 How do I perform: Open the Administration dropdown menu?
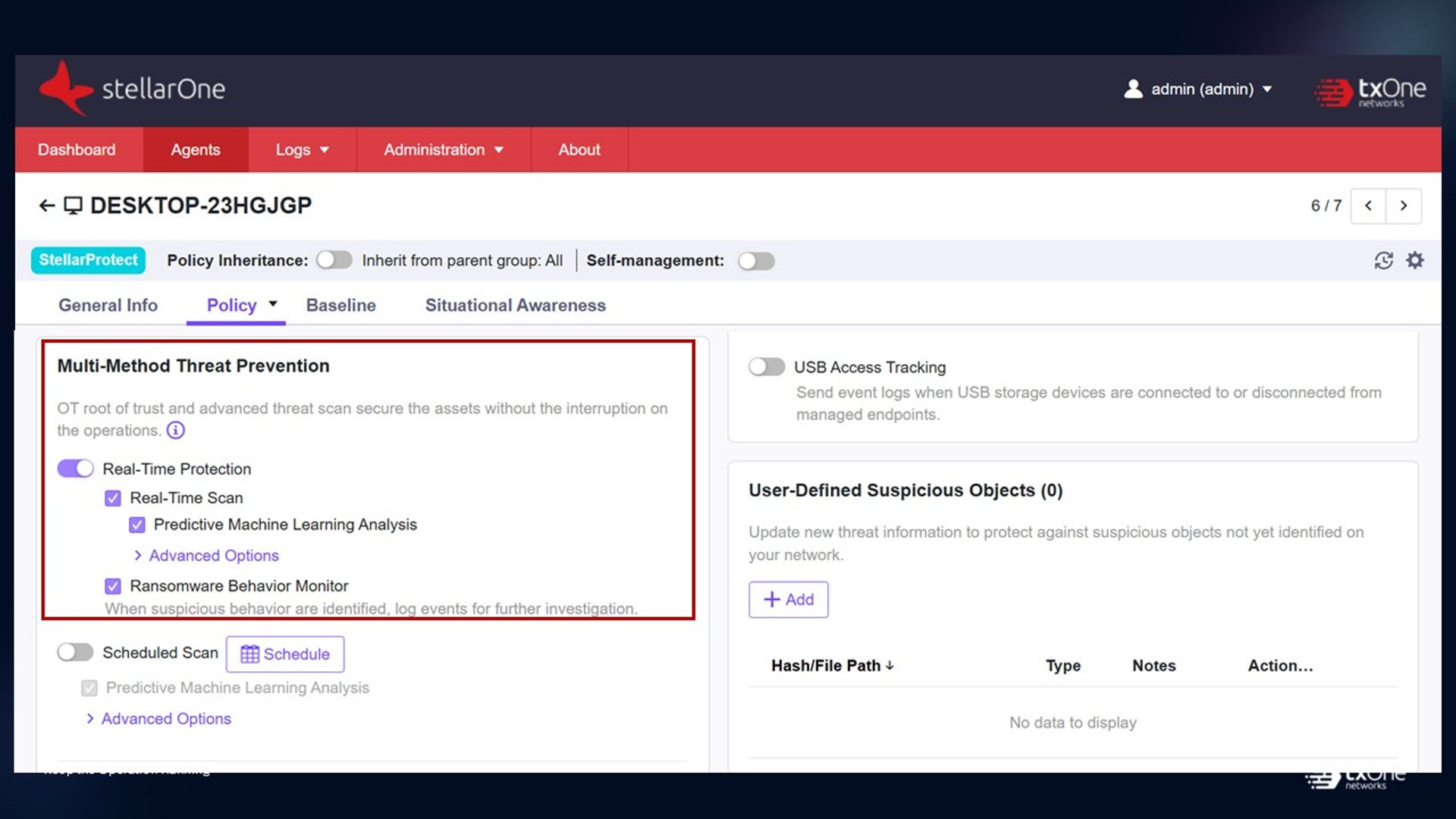coord(443,149)
